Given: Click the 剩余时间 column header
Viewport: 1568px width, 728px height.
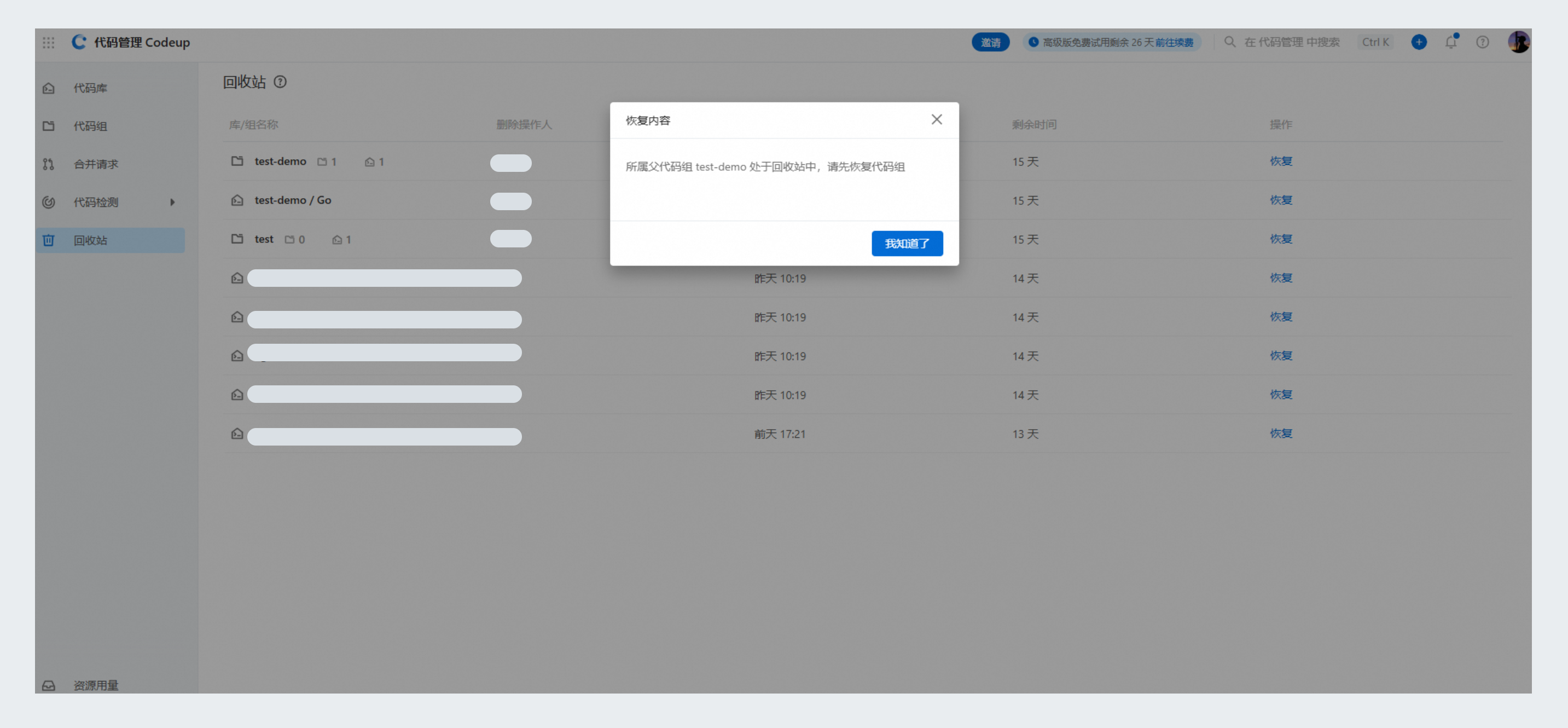Looking at the screenshot, I should pos(1034,124).
